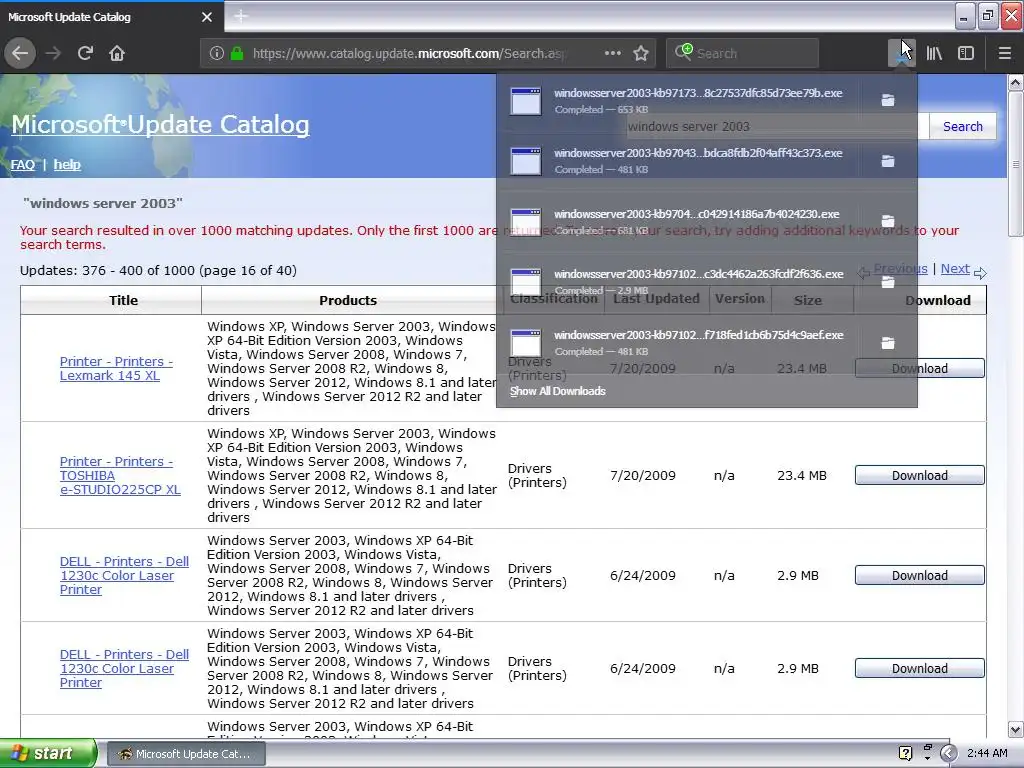This screenshot has width=1024, height=768.
Task: Click the Firefox search box
Action: tap(743, 53)
